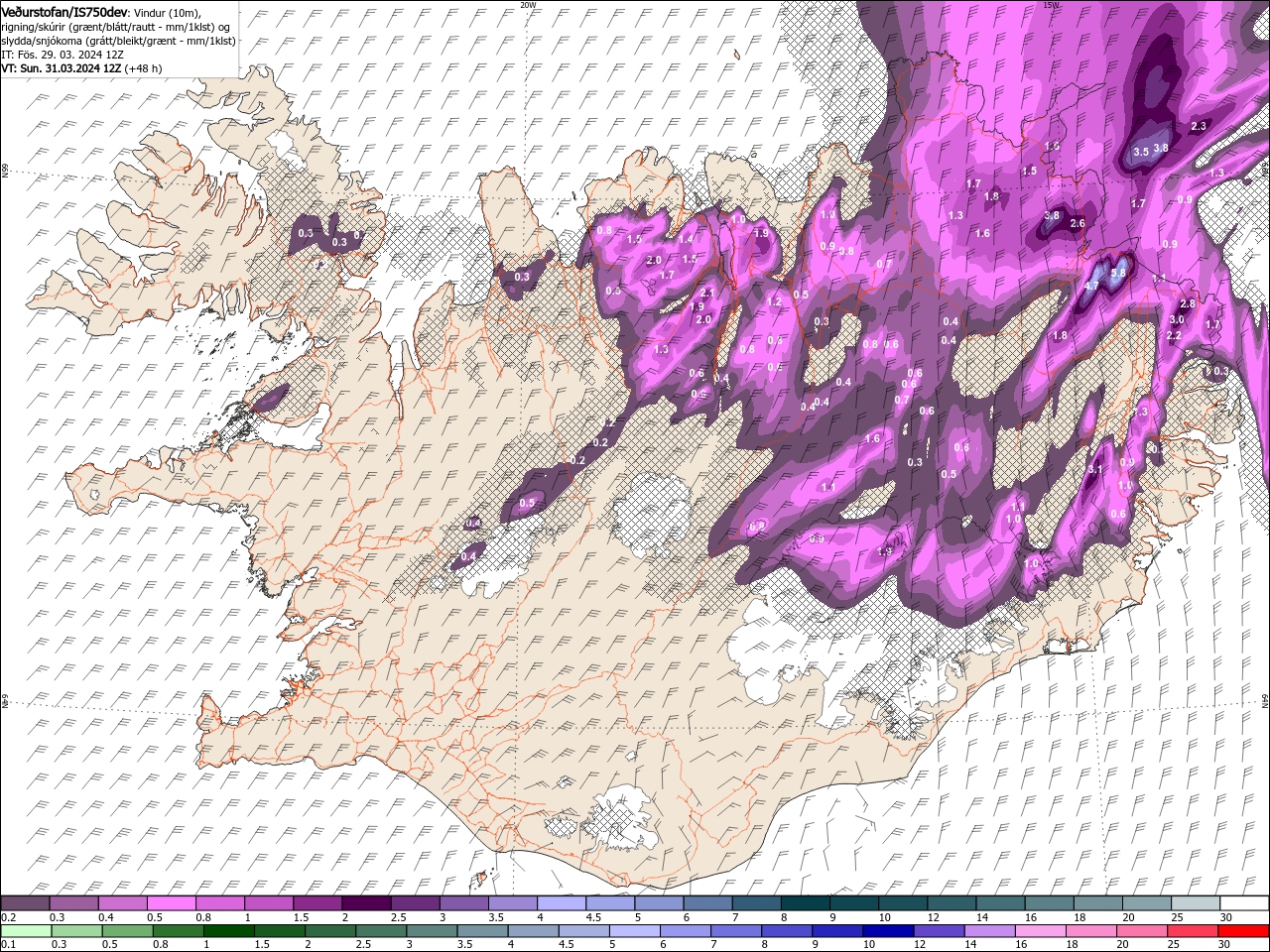Click the 5.8 precipitation value on the map

(x=1119, y=273)
